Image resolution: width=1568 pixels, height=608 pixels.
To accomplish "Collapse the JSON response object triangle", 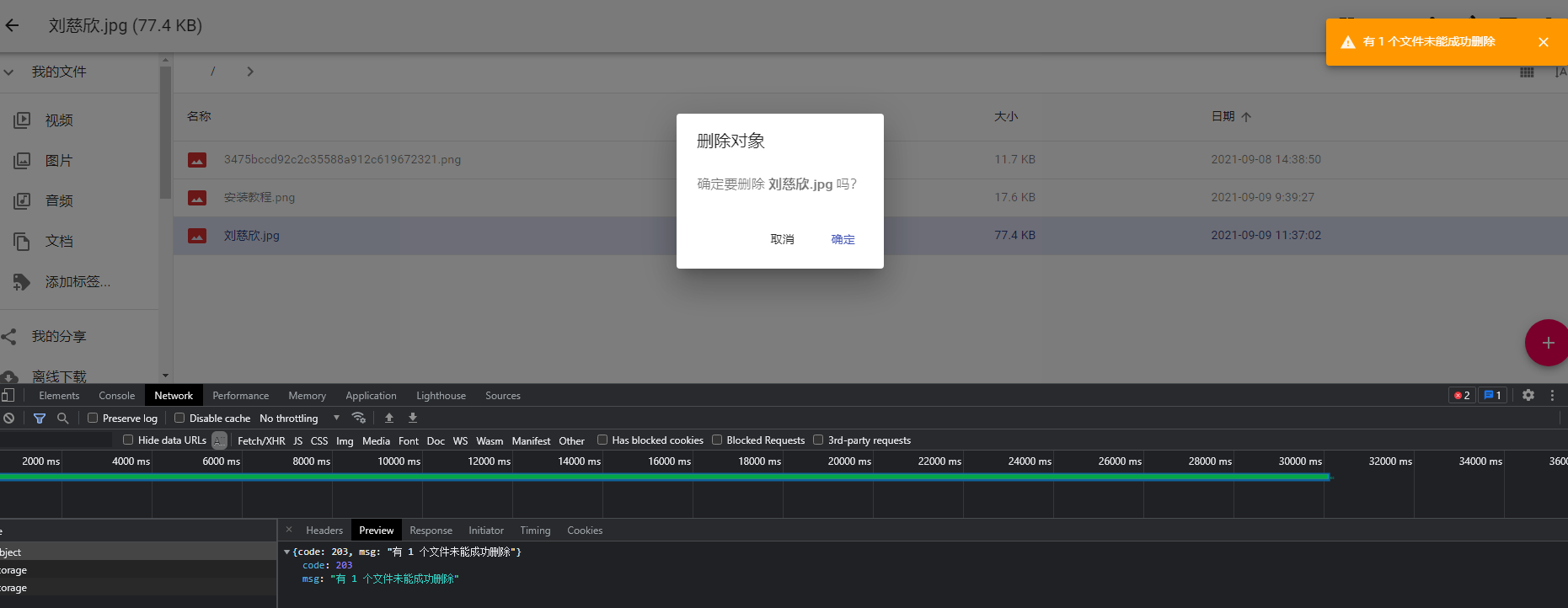I will pos(286,552).
